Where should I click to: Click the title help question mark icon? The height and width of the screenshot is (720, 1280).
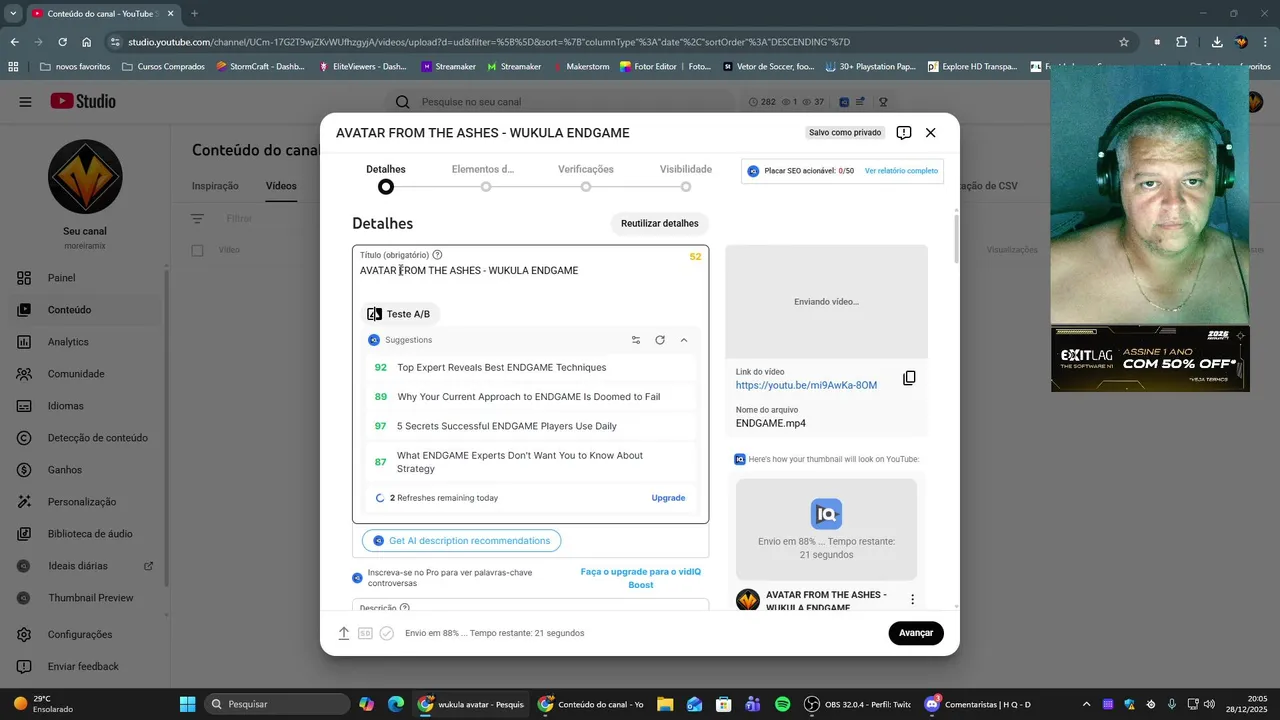point(437,255)
